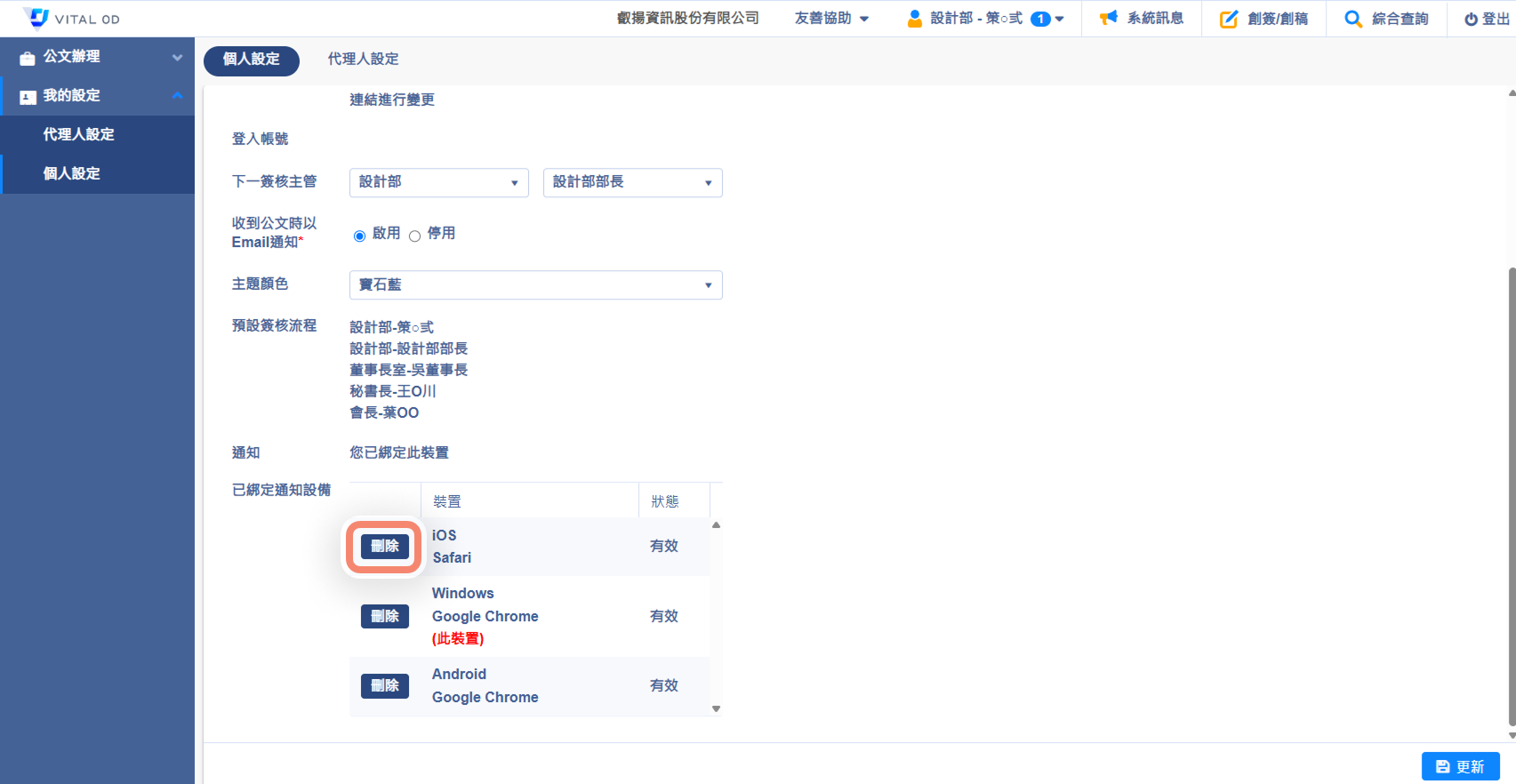Open the 設計部部長 supervisor dropdown

tap(633, 182)
